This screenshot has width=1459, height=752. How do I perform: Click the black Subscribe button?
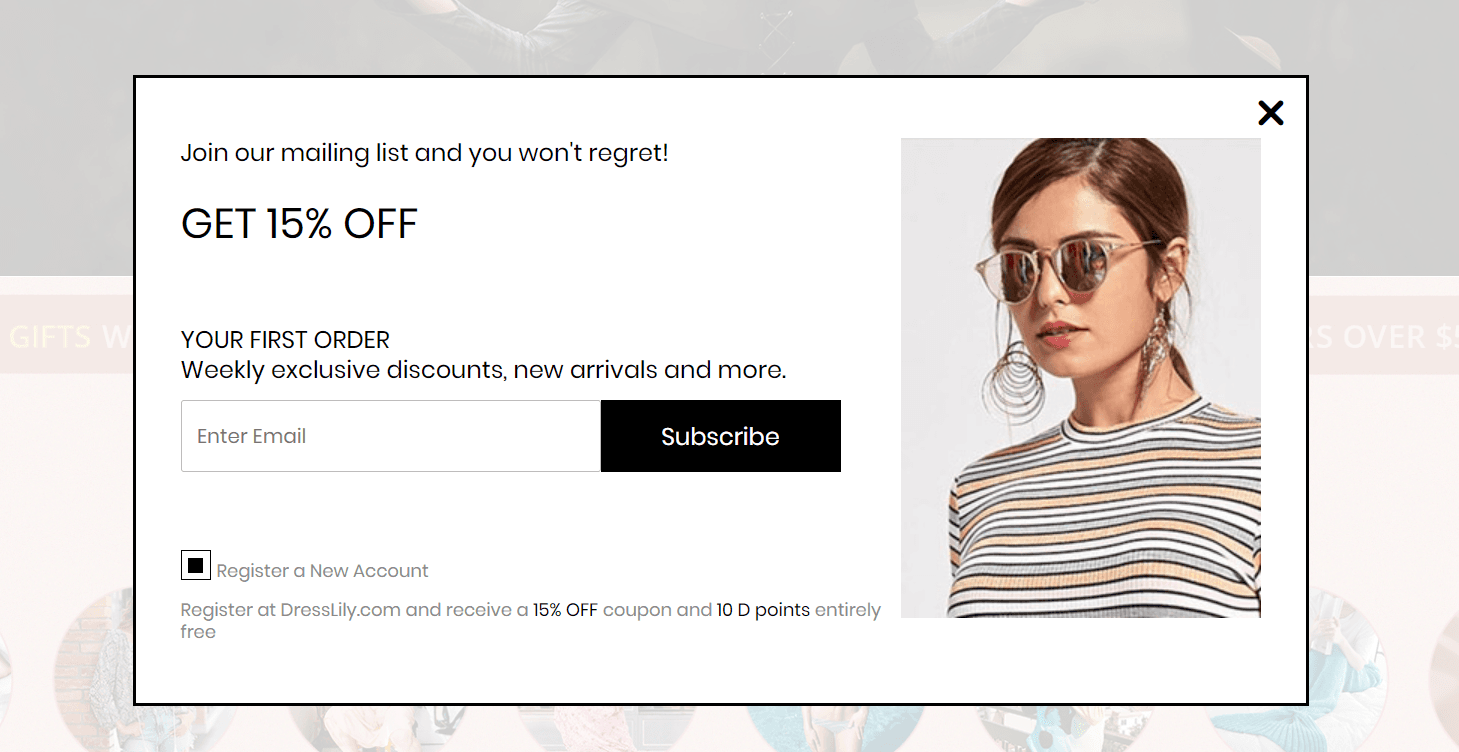point(720,436)
